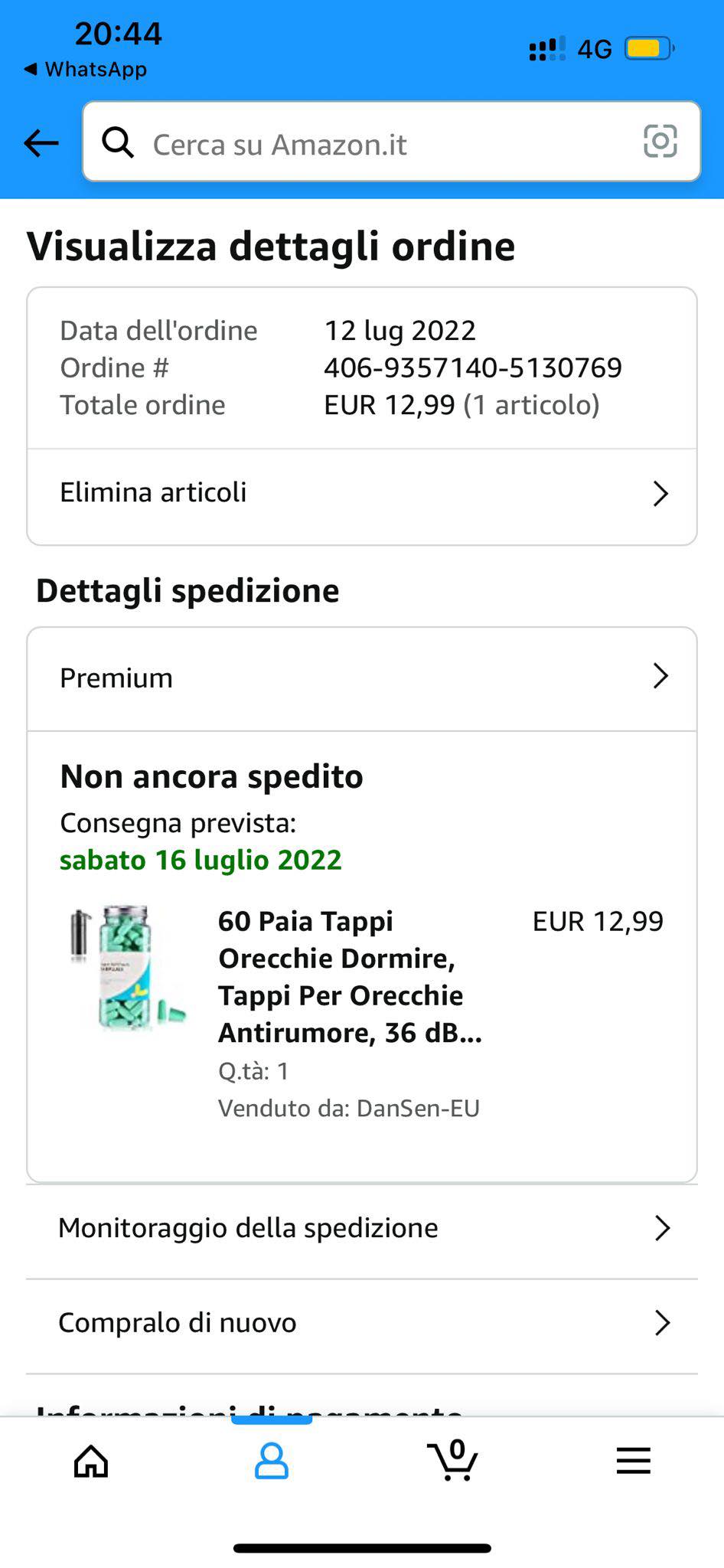The height and width of the screenshot is (1568, 724).
Task: Go to the Home tab icon
Action: tap(91, 1461)
